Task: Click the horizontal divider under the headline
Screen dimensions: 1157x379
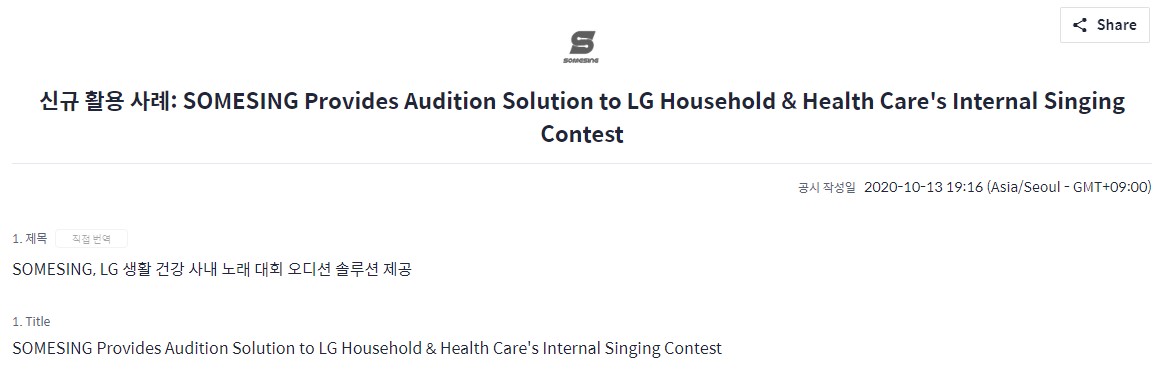Action: 581,163
